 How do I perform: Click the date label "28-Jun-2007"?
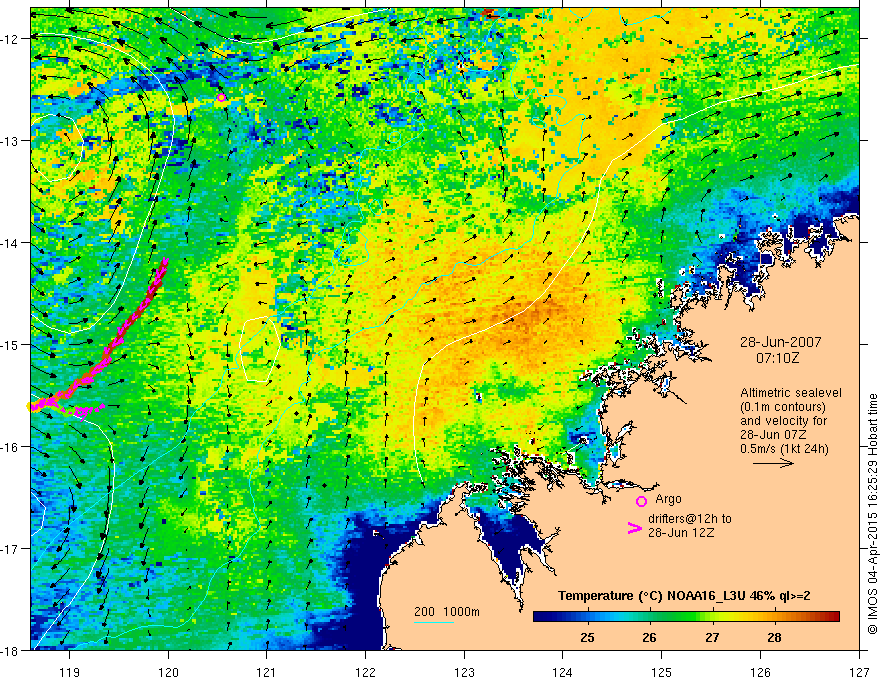point(781,342)
